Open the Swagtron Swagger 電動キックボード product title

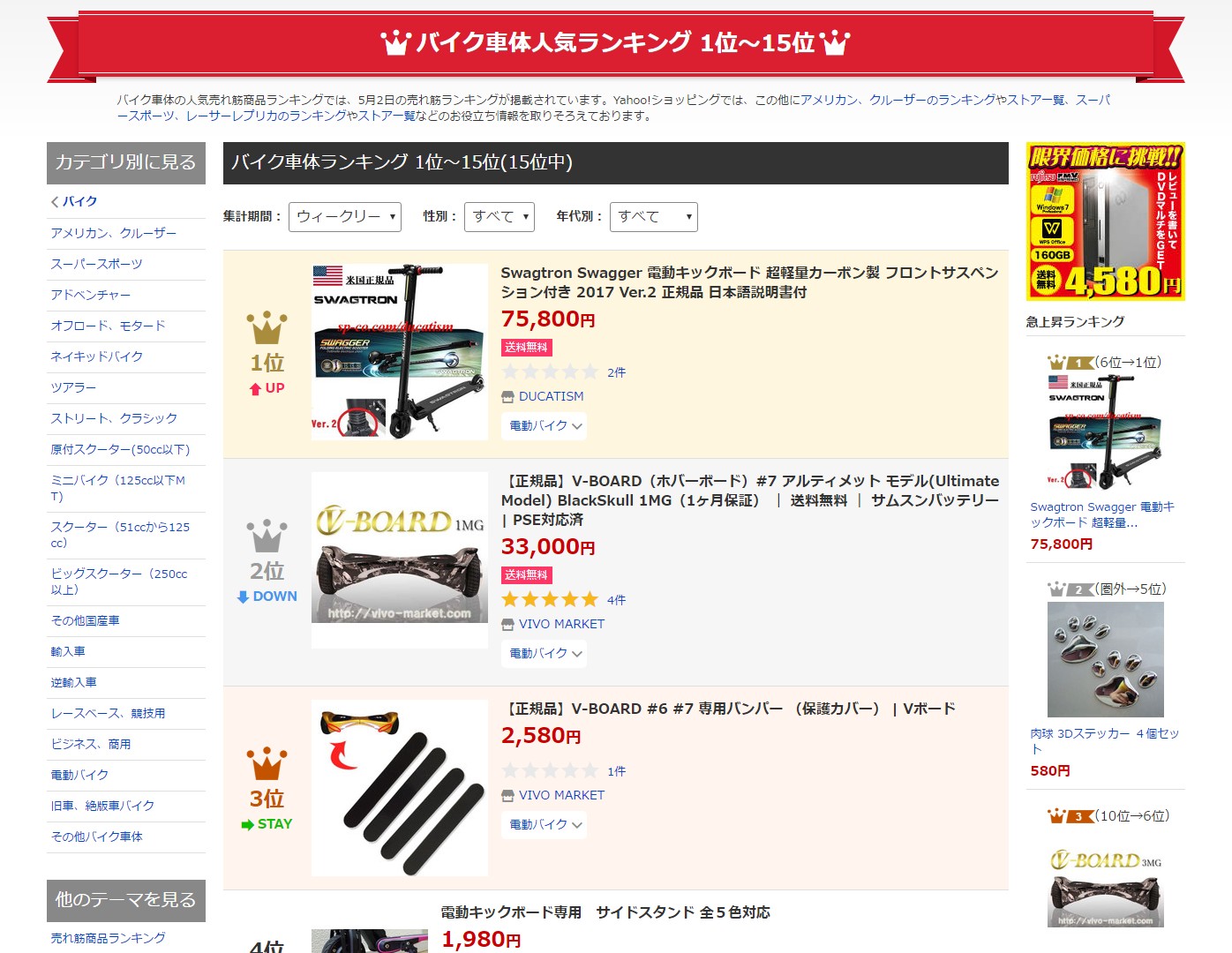[x=749, y=282]
